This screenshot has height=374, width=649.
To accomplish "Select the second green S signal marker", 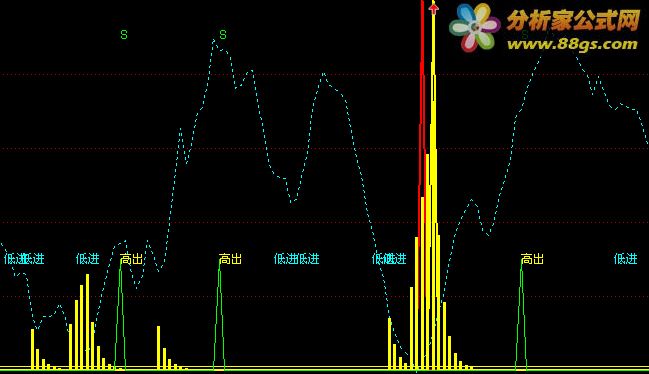I will (x=223, y=35).
